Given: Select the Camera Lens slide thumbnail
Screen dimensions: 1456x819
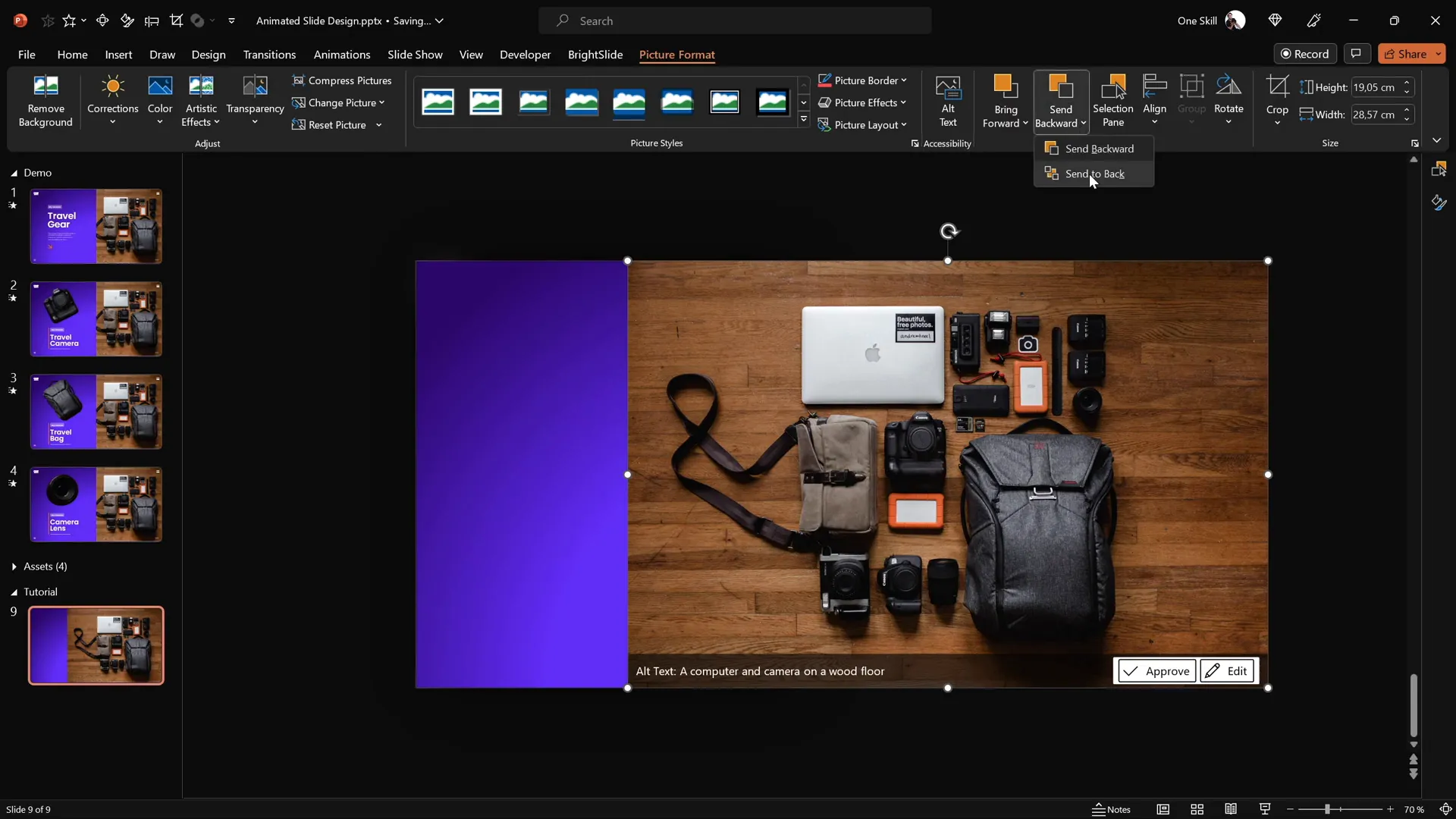Looking at the screenshot, I should [96, 504].
